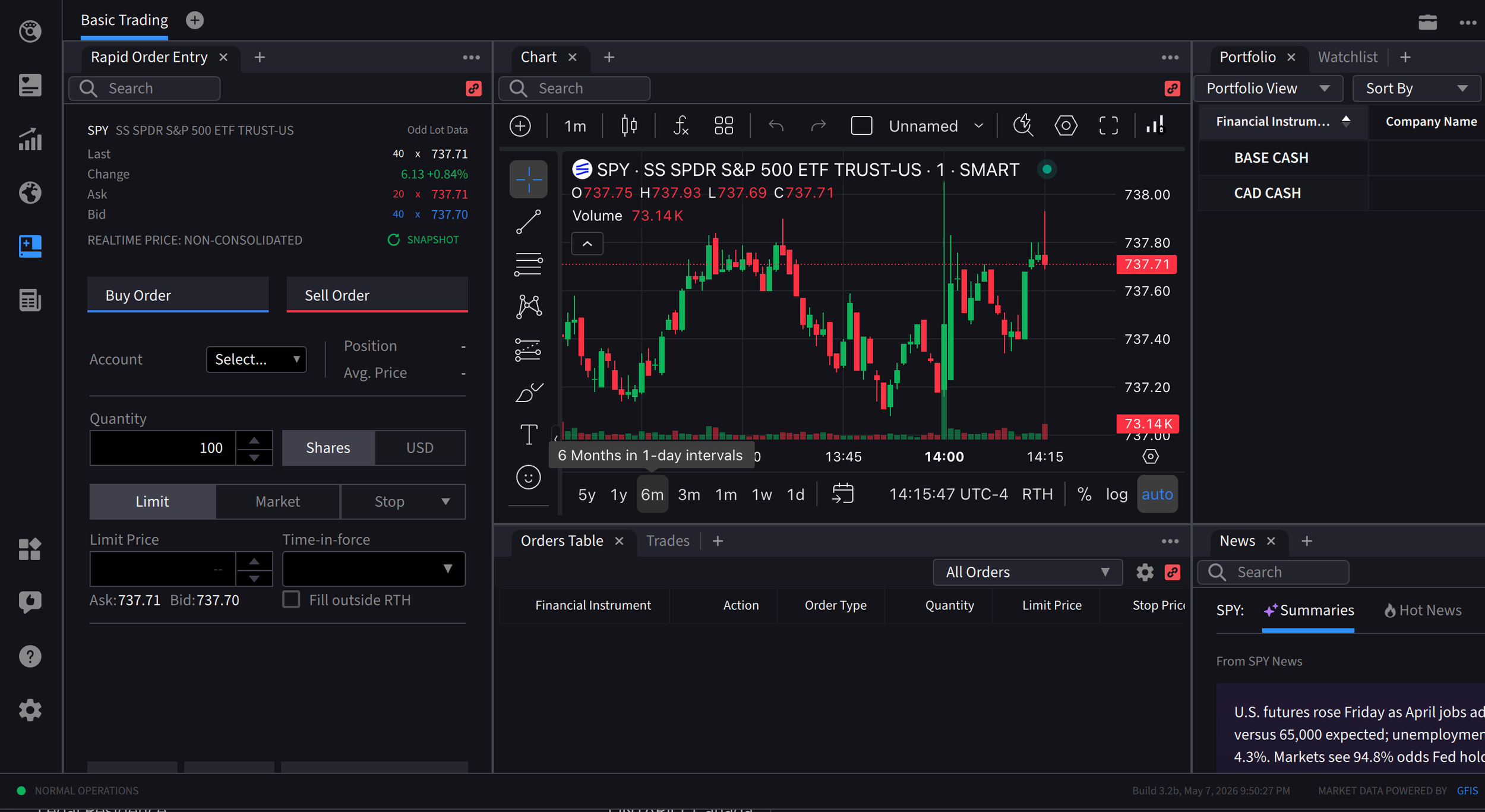Open chart settings hexagon icon
The height and width of the screenshot is (812, 1485).
pyautogui.click(x=1066, y=126)
